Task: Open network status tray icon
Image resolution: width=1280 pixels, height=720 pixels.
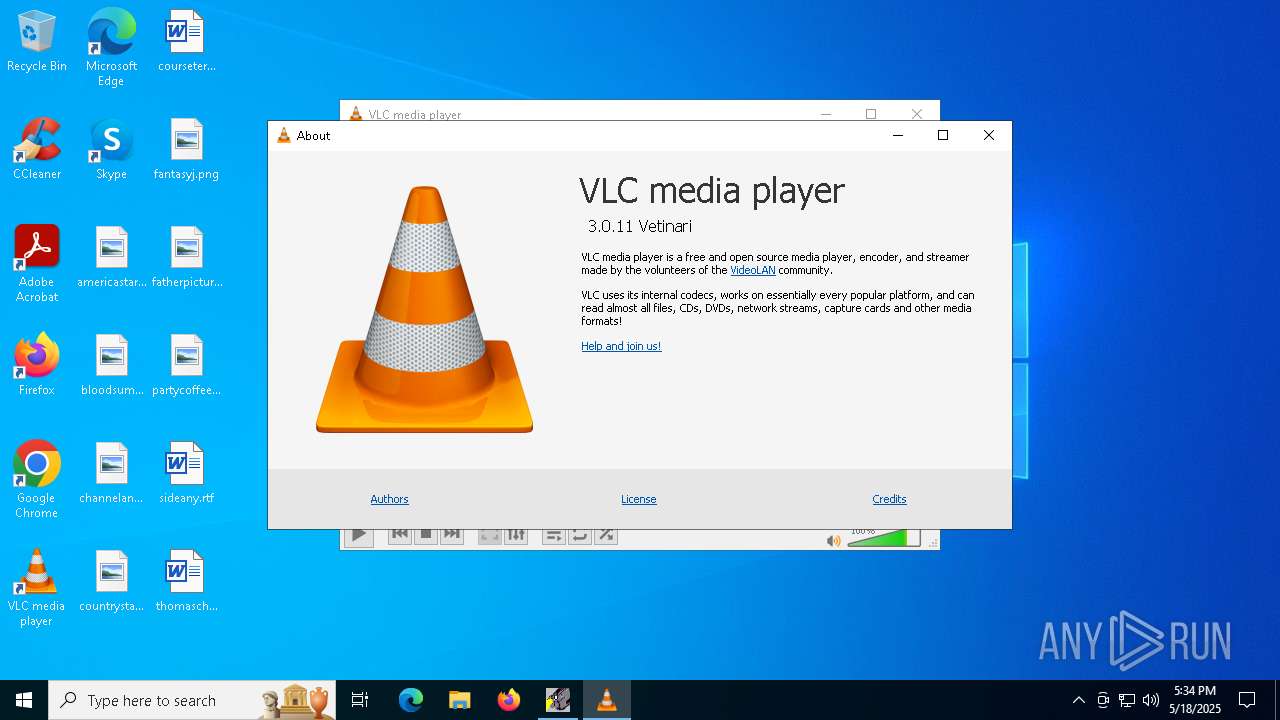Action: (1127, 700)
